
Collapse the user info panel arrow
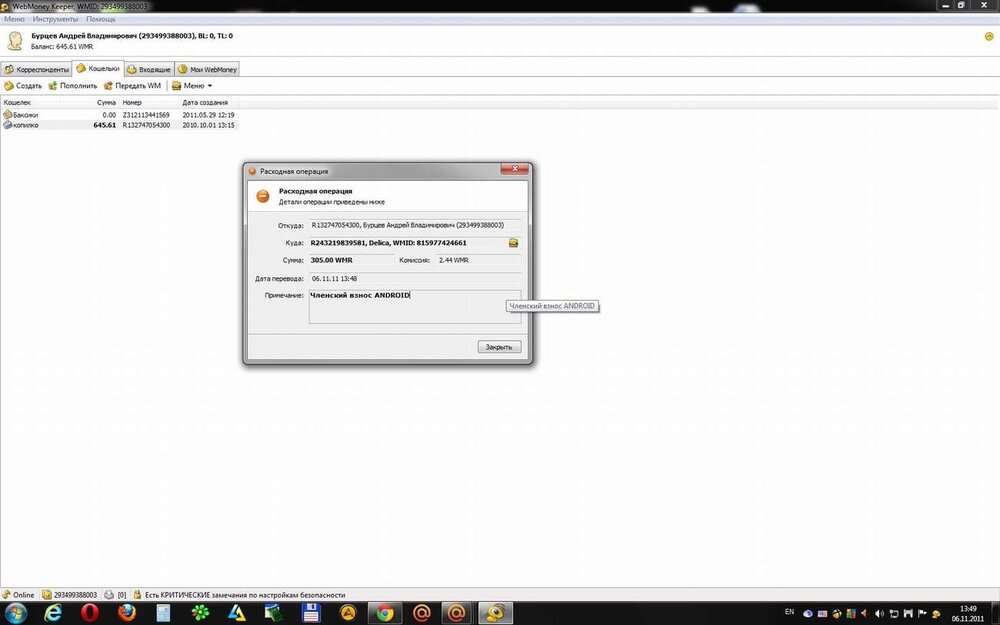[988, 37]
